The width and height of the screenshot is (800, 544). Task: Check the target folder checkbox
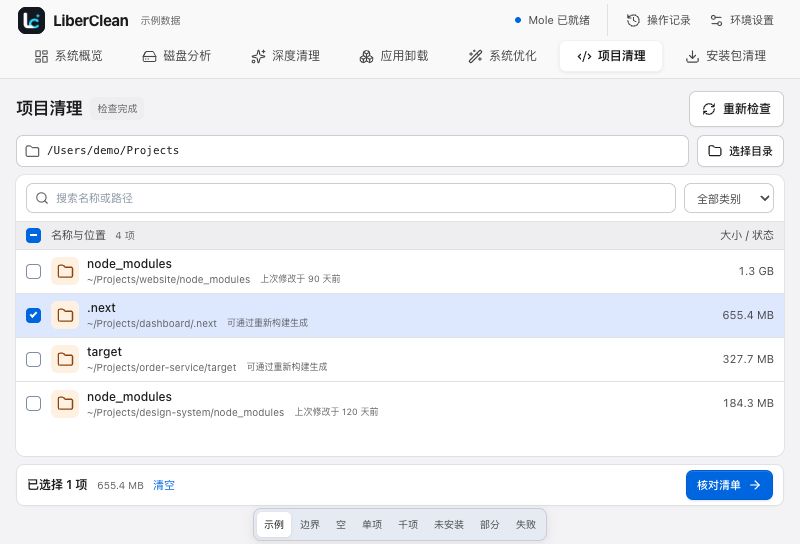[x=34, y=359]
